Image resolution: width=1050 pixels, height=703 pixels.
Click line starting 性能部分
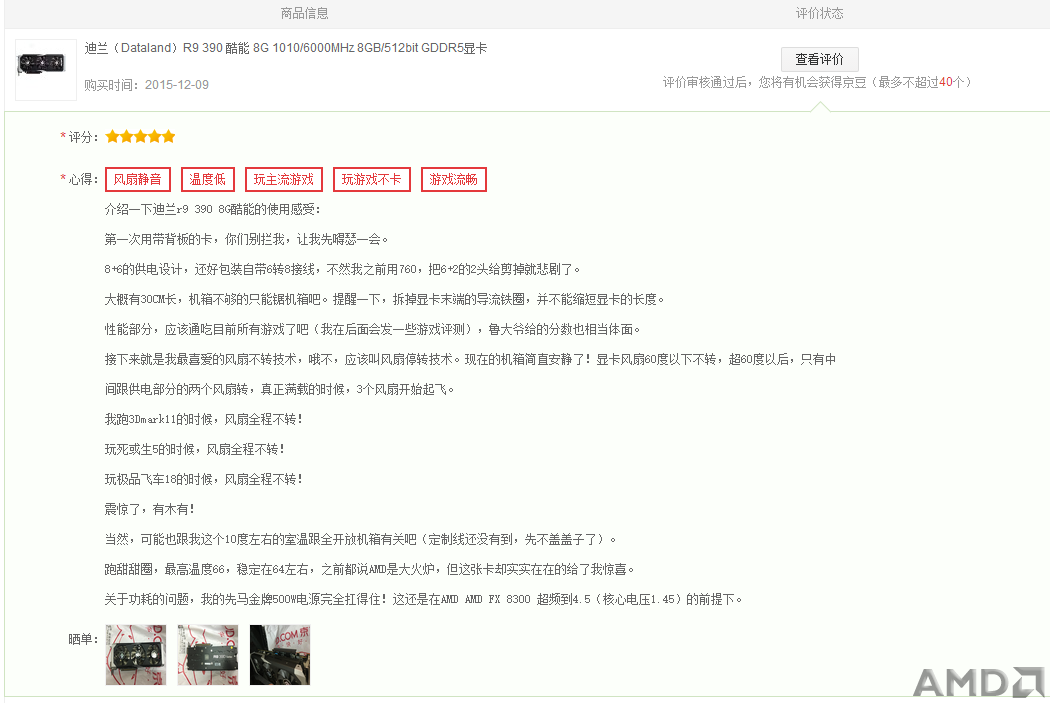(x=372, y=329)
